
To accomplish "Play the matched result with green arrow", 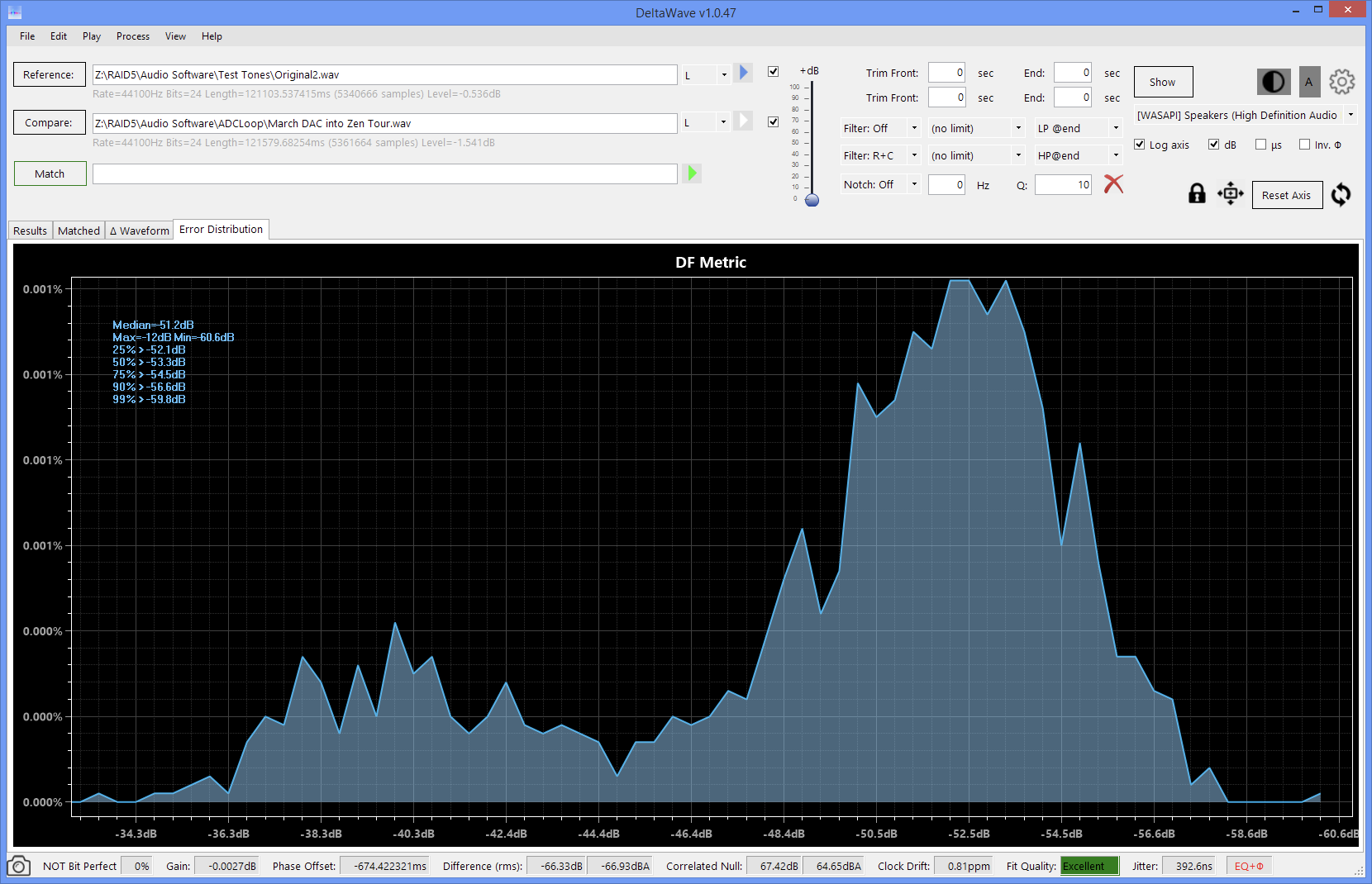I will [693, 173].
